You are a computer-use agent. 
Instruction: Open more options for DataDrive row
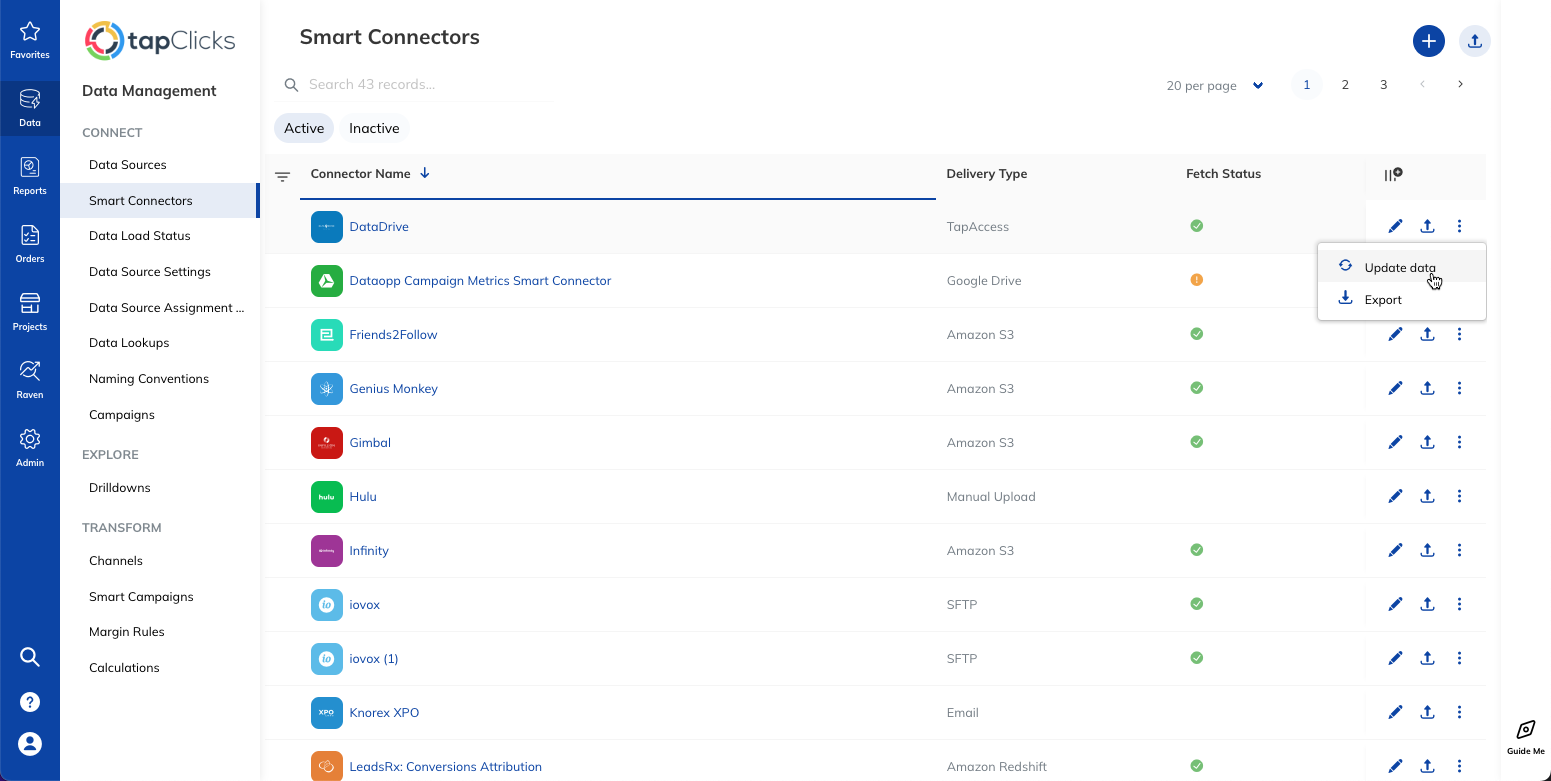[x=1460, y=227]
